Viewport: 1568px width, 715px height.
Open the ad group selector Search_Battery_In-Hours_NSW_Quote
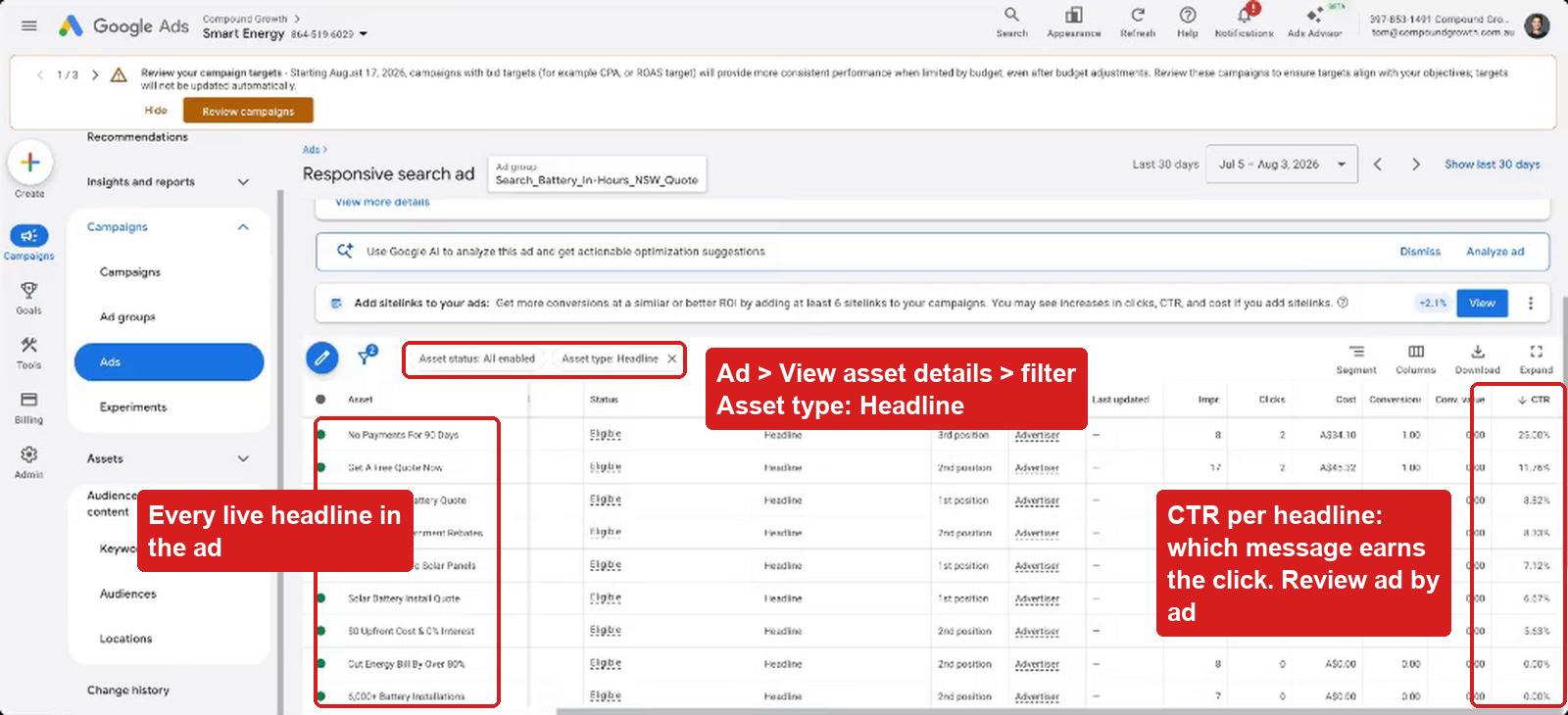coord(597,174)
